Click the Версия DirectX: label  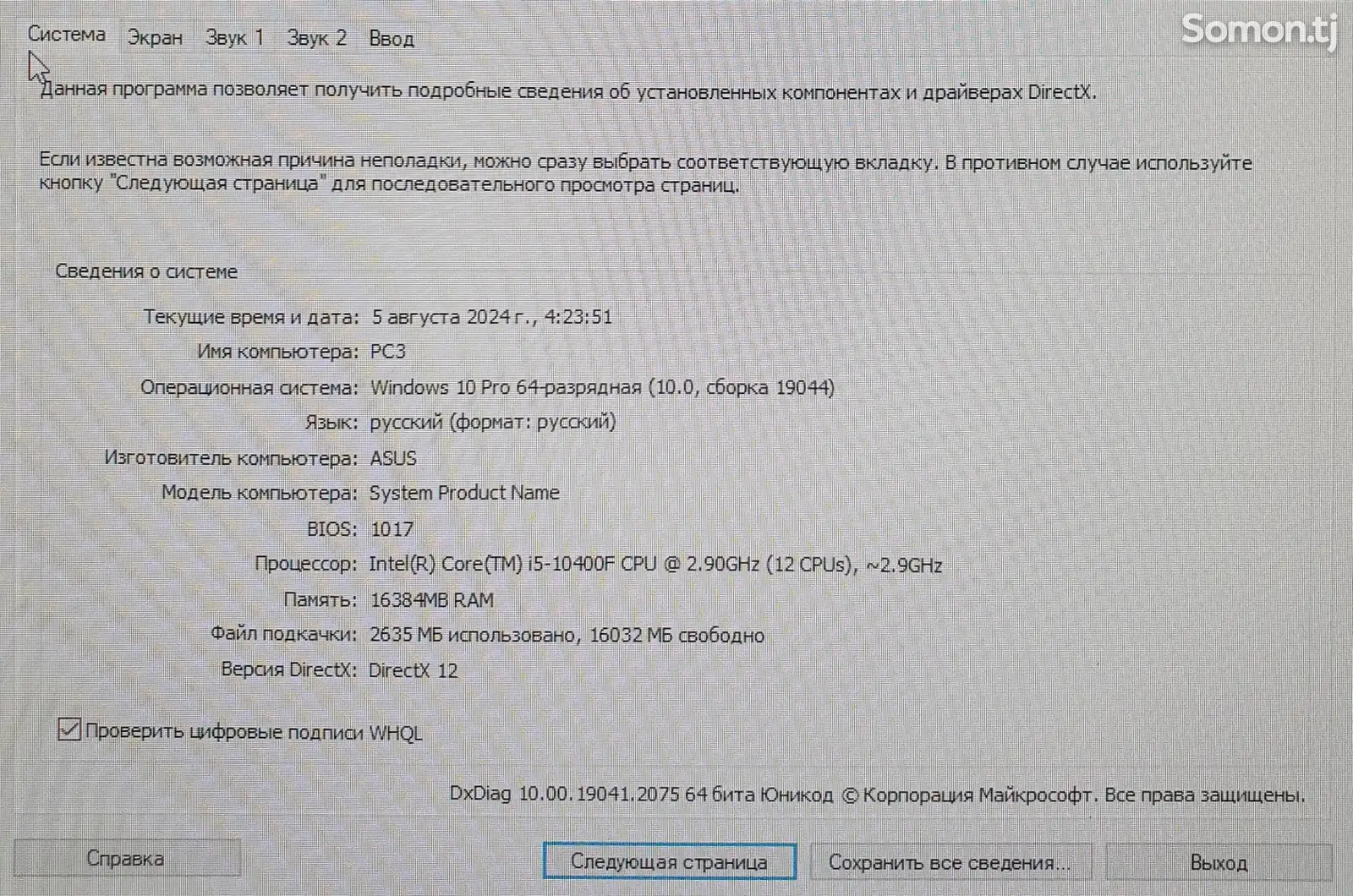tap(288, 669)
